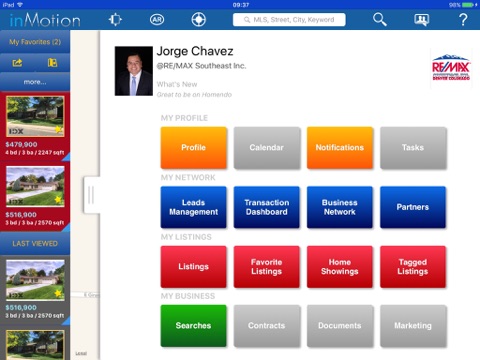Open the Leads Management tile
Viewport: 480px width, 360px height.
click(193, 207)
